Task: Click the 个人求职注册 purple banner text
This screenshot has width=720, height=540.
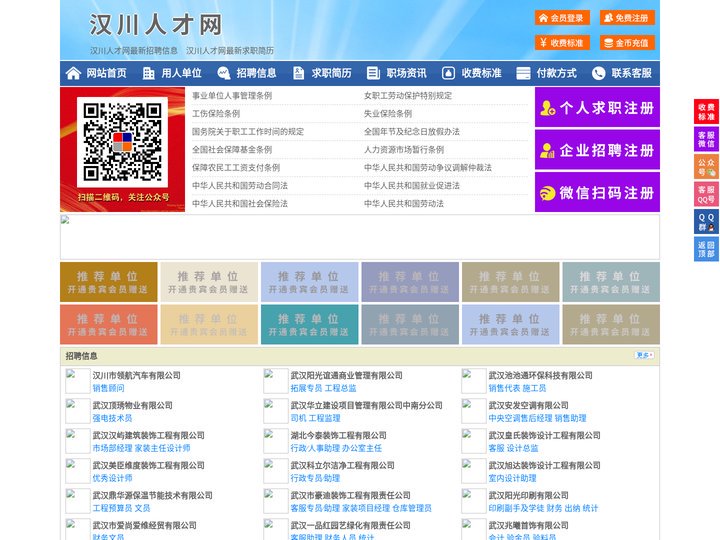Action: point(607,108)
